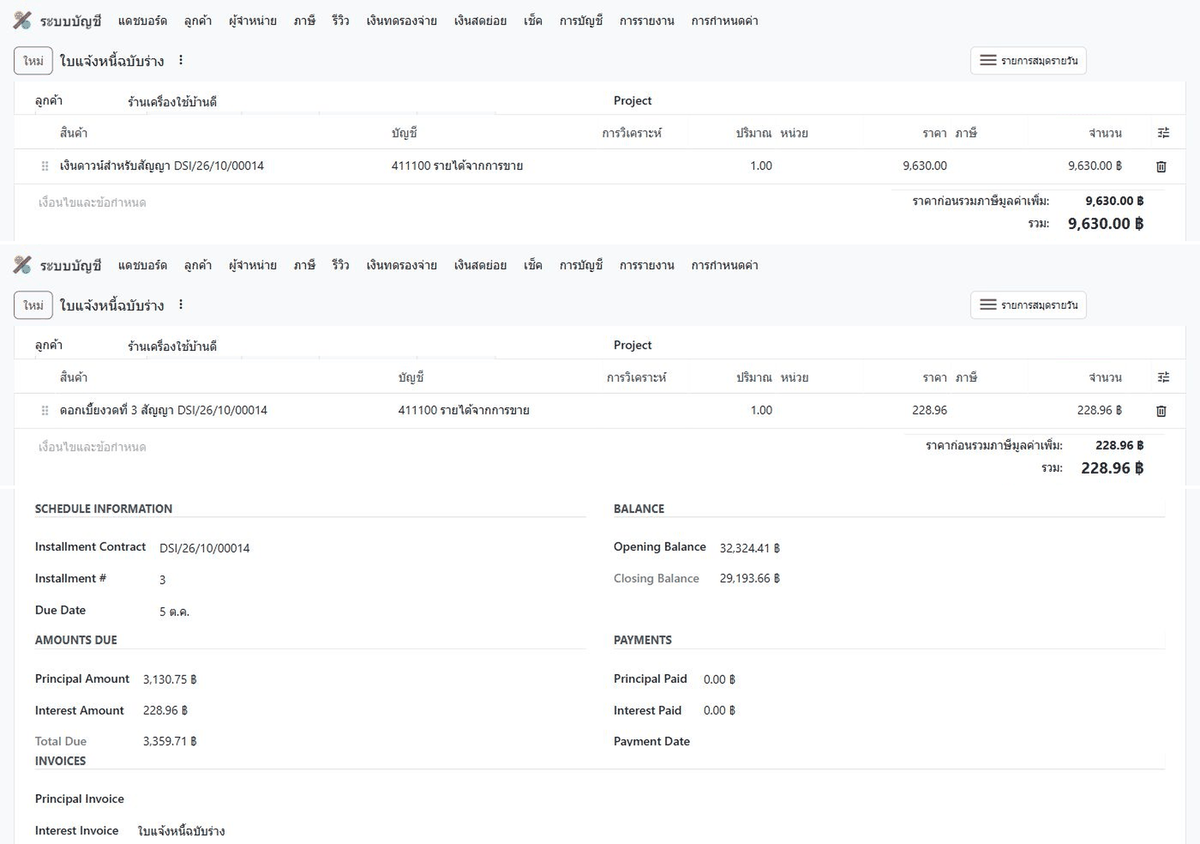Click the Principal Amount value 3,130.75 ฿
The image size is (1200, 844).
(170, 680)
